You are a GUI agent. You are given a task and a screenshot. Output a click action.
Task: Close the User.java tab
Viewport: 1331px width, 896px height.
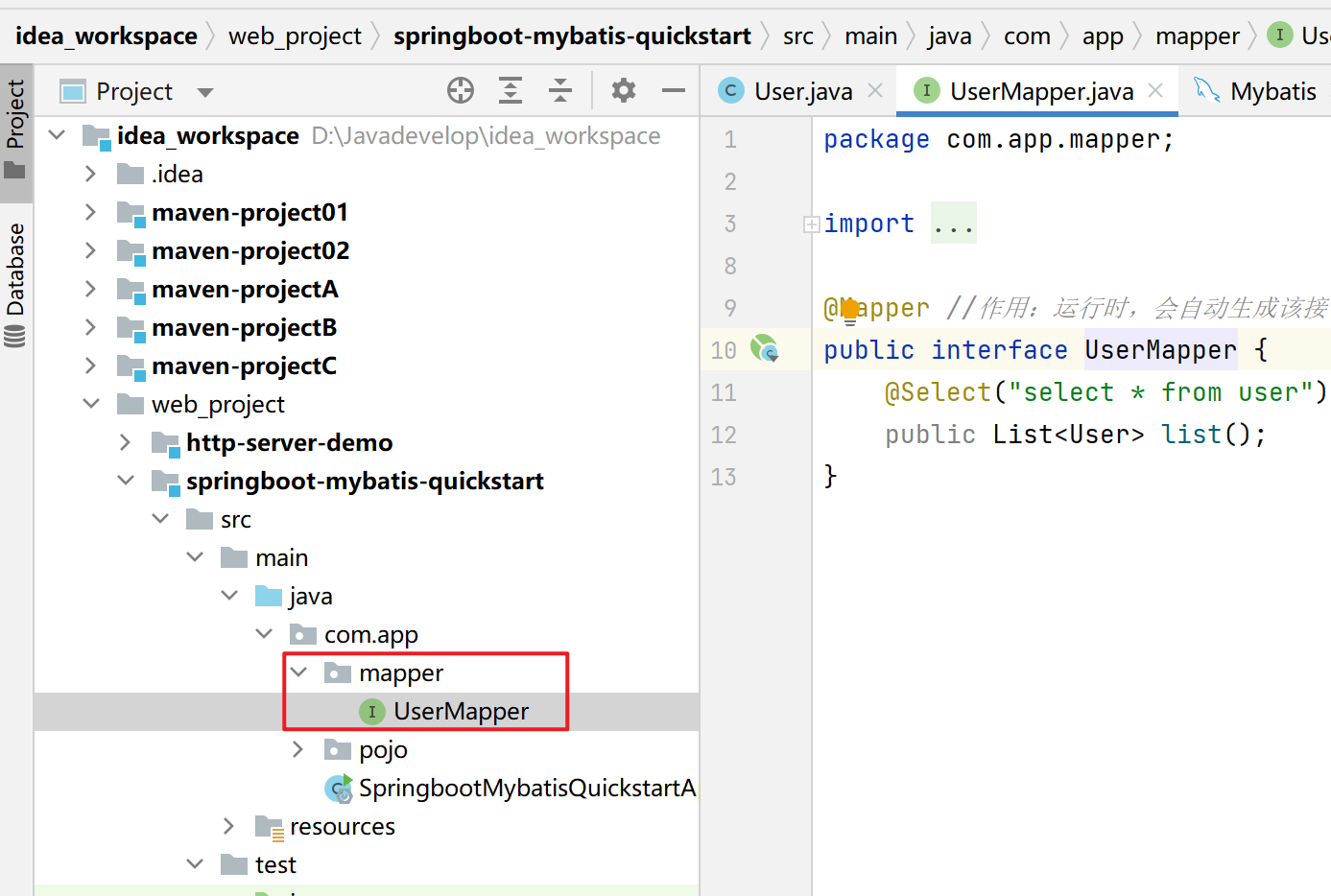point(875,90)
